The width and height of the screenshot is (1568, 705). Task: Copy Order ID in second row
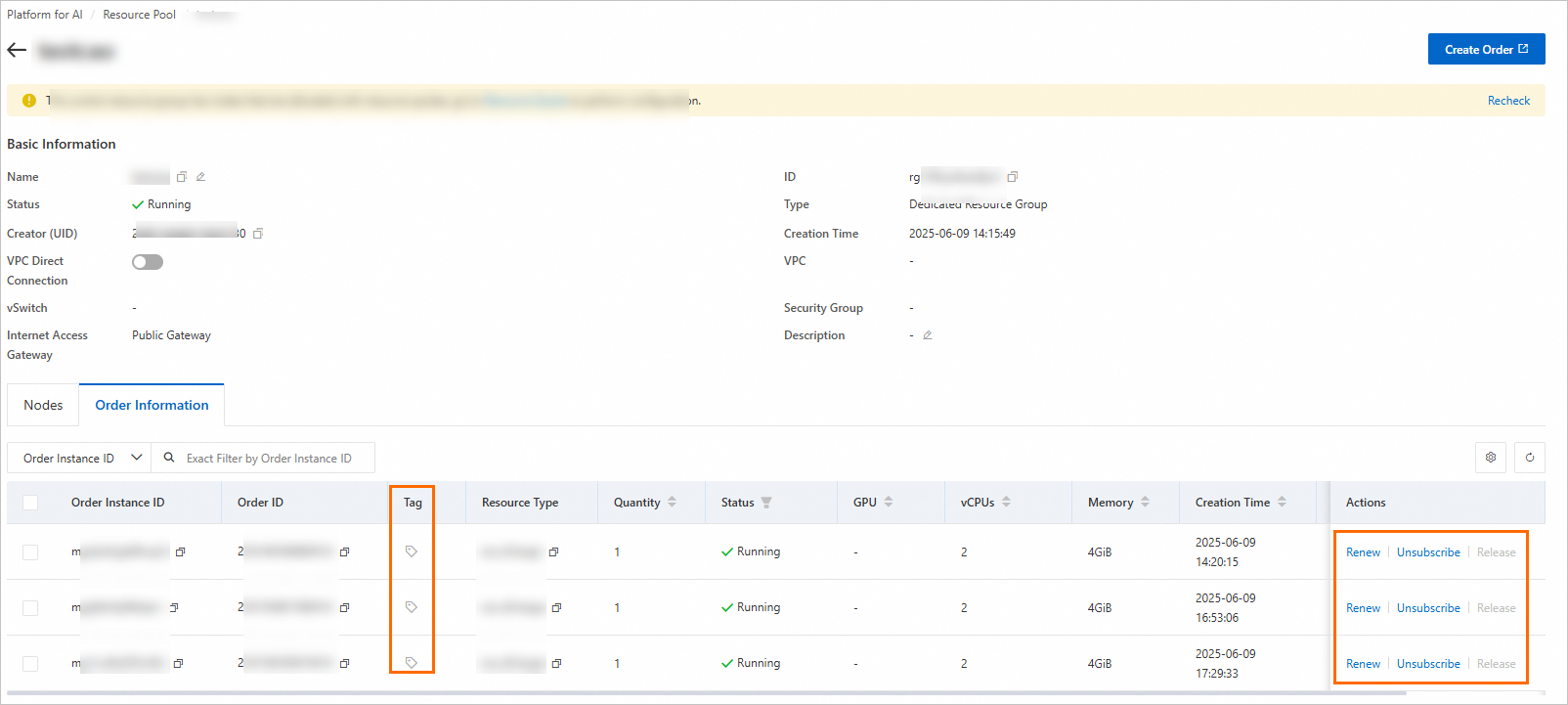(344, 608)
